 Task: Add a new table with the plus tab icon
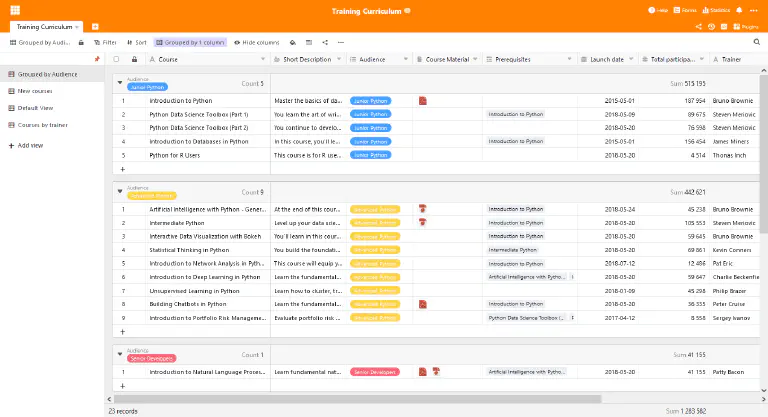[x=95, y=26]
